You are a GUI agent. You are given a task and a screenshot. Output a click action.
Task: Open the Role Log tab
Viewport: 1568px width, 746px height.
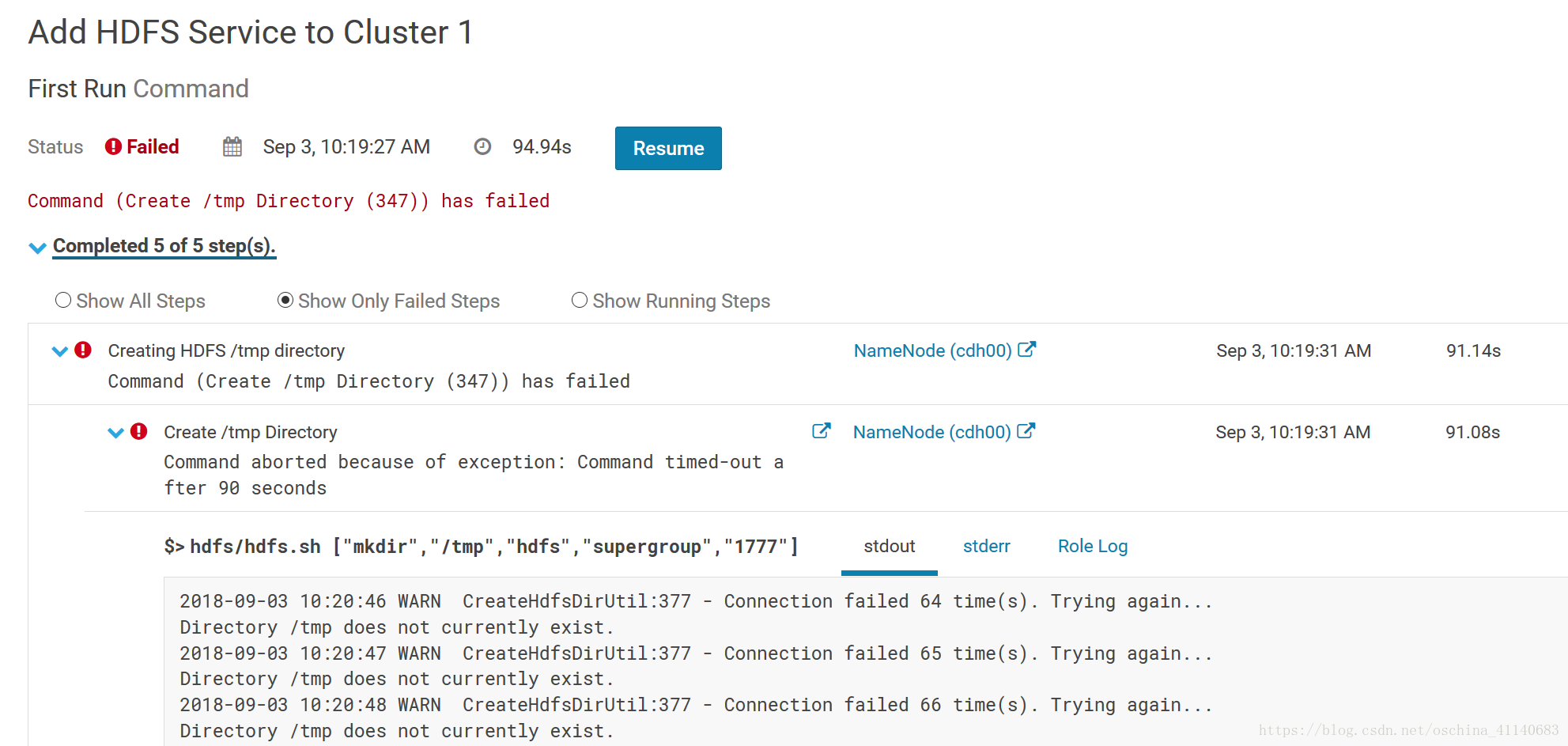point(1092,546)
